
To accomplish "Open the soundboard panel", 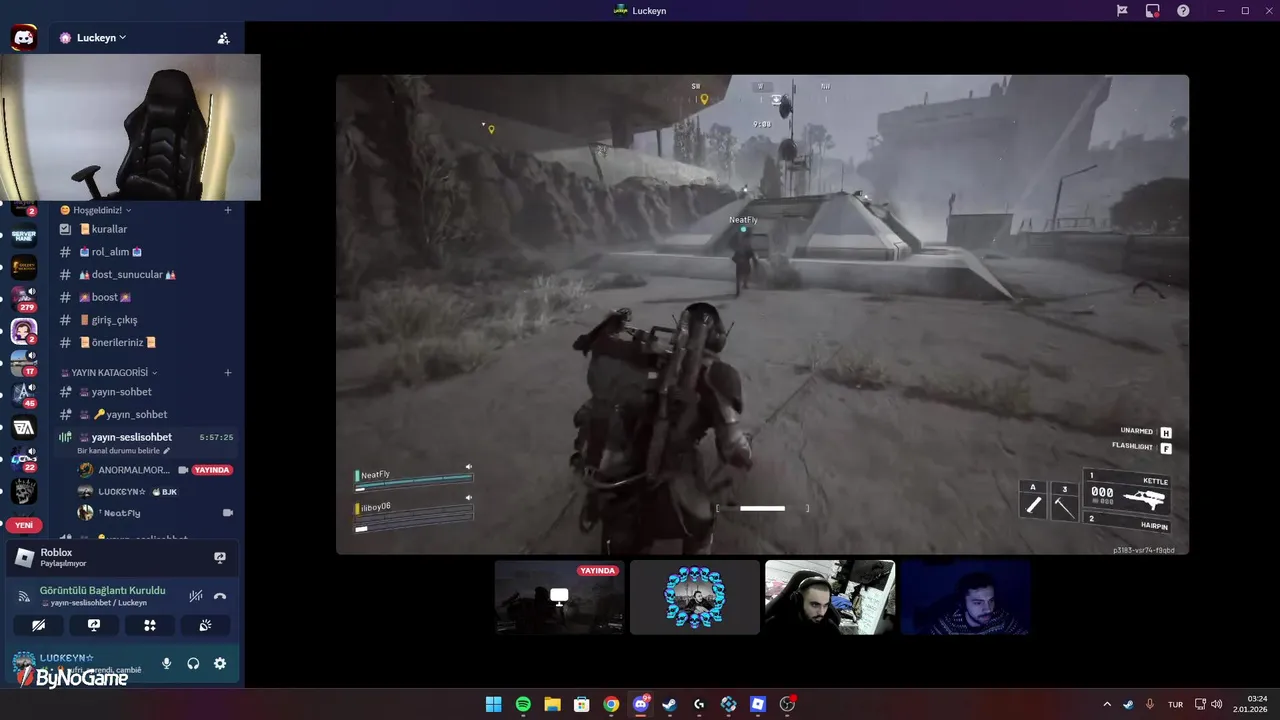I will [x=205, y=625].
